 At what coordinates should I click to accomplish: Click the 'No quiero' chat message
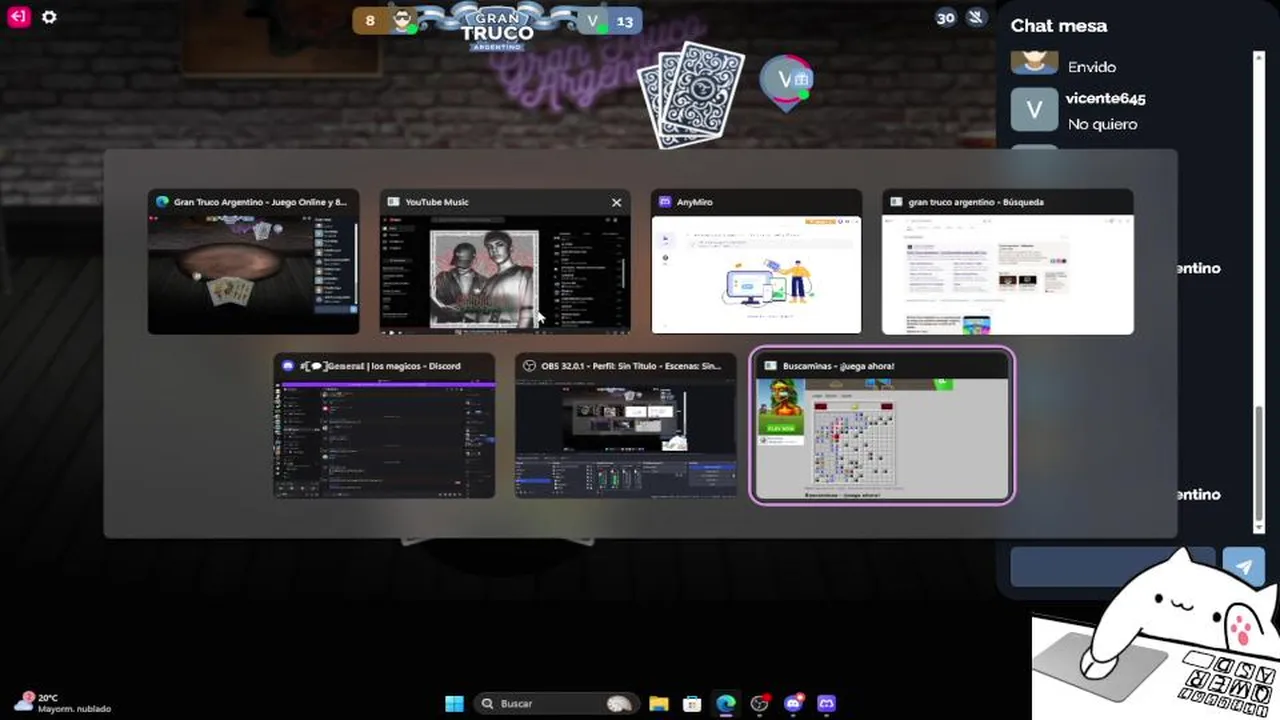[x=1102, y=124]
